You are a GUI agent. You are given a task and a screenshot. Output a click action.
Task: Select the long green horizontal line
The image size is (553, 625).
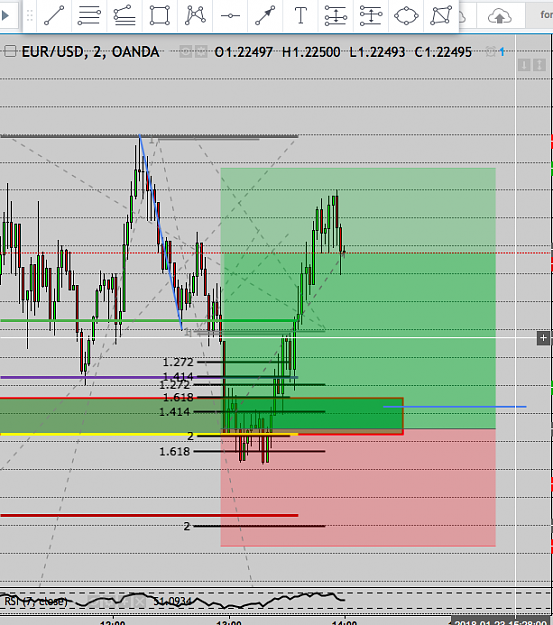click(x=148, y=320)
